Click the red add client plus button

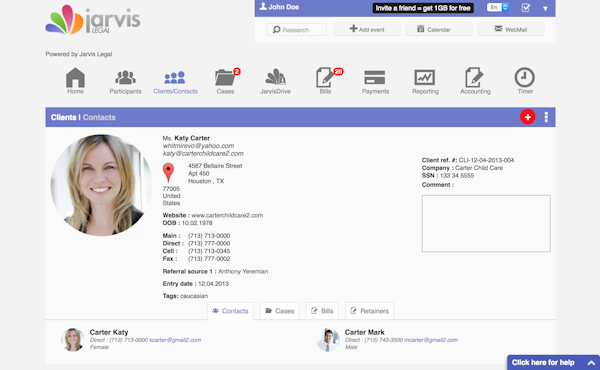tap(528, 117)
